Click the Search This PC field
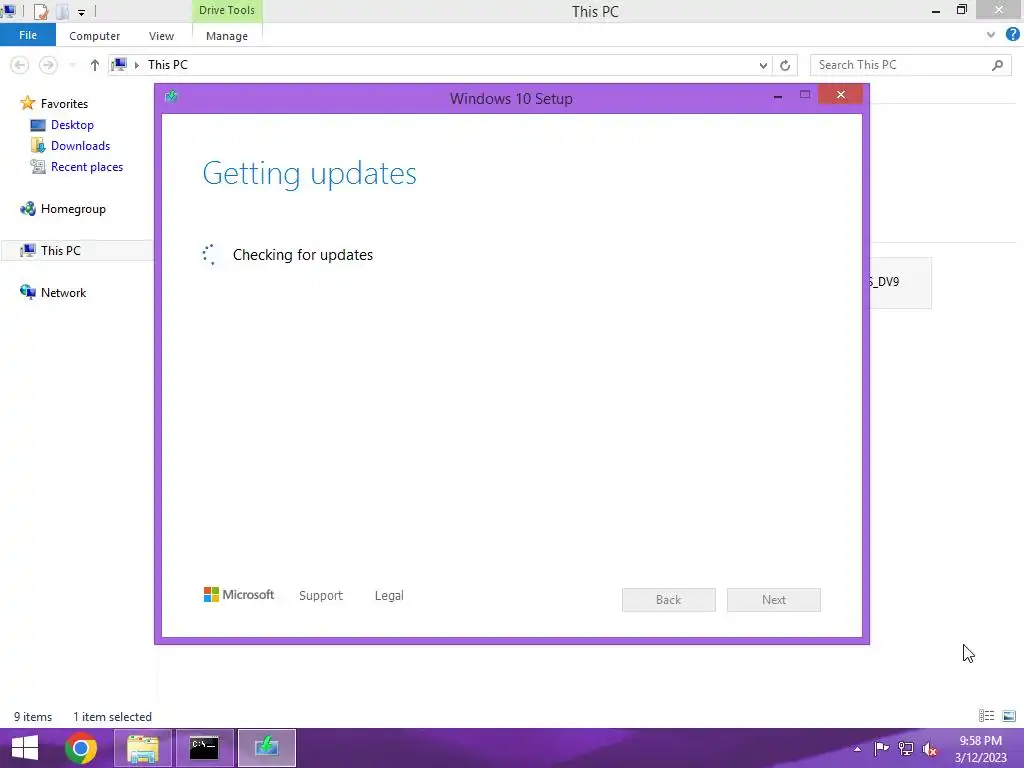The width and height of the screenshot is (1024, 768). 910,65
